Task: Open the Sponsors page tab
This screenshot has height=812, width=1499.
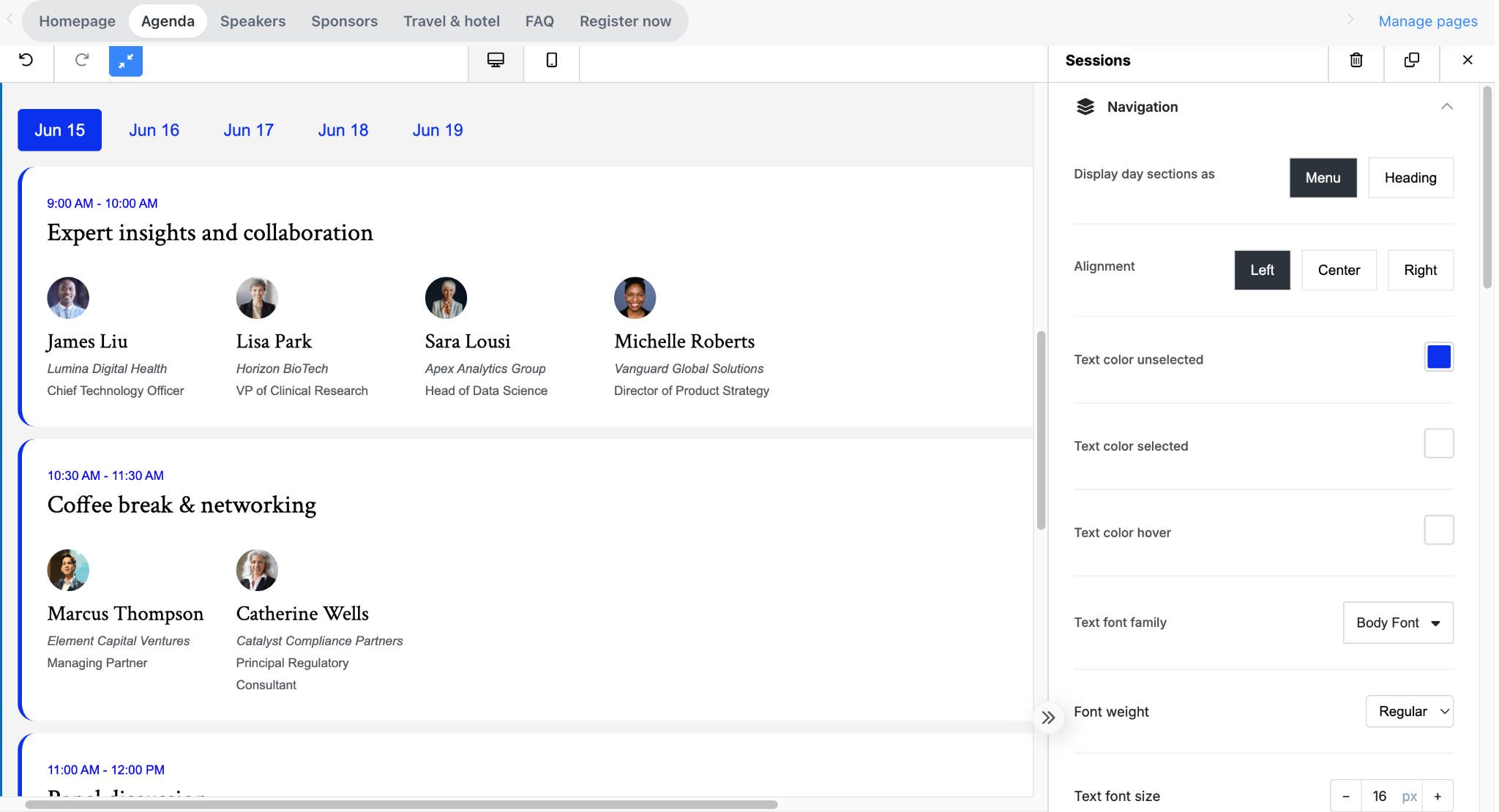Action: tap(344, 21)
